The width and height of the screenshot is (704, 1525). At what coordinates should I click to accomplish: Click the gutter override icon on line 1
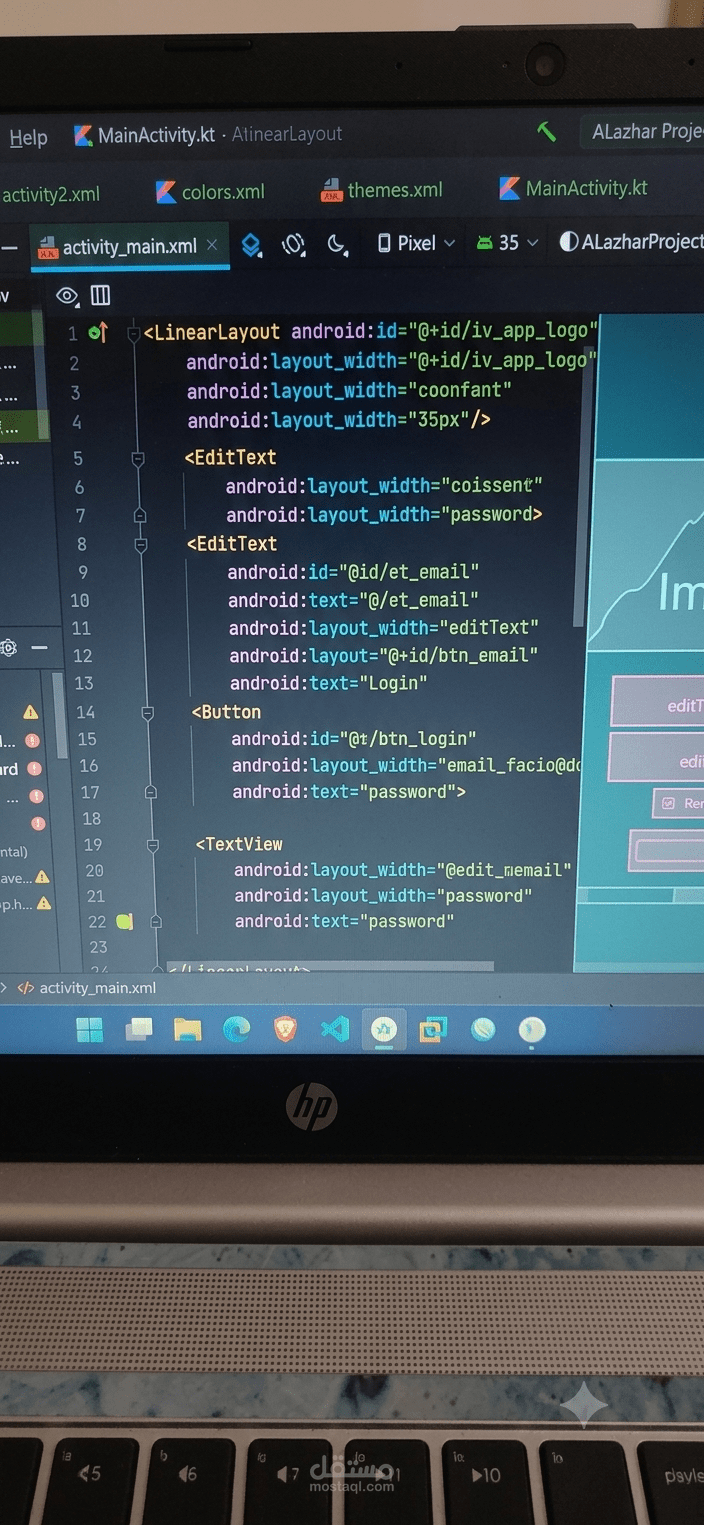(98, 333)
